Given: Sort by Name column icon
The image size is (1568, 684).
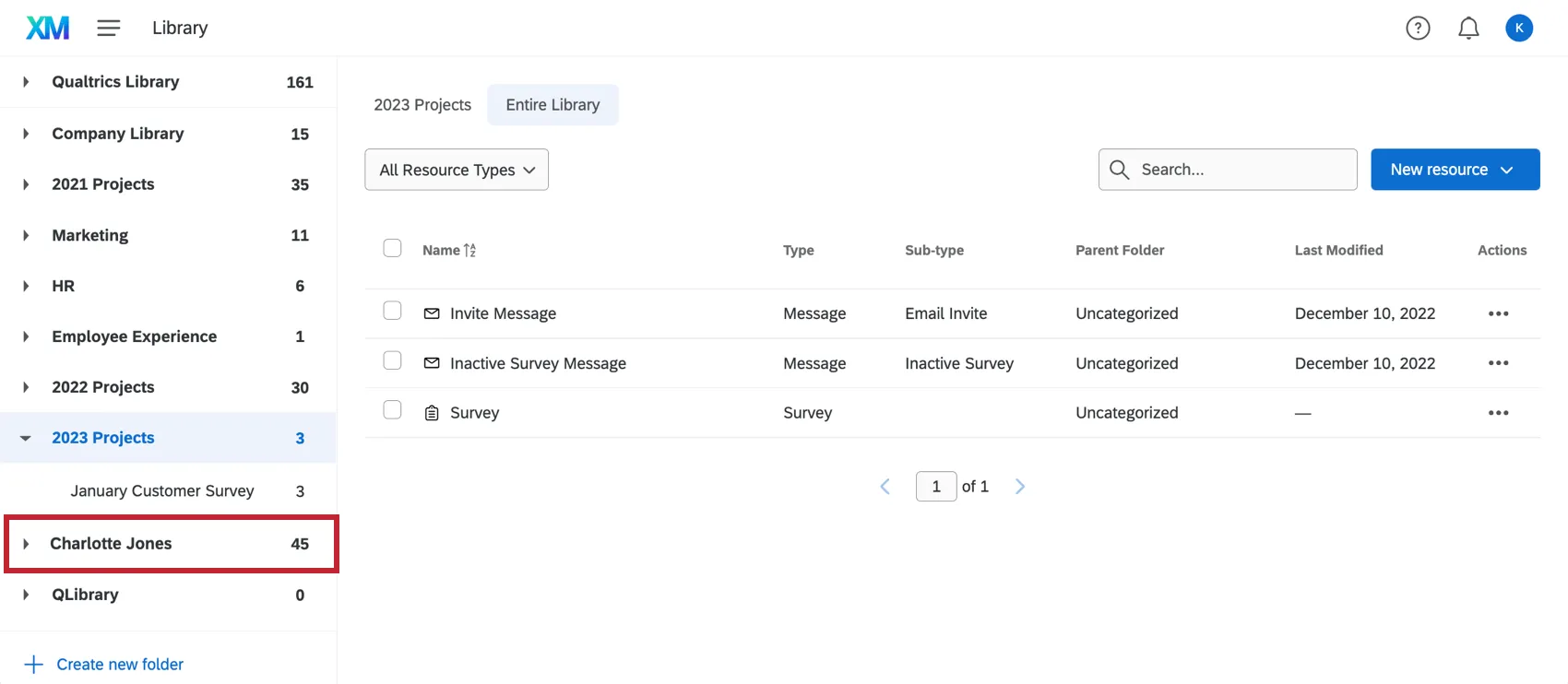Looking at the screenshot, I should point(469,250).
